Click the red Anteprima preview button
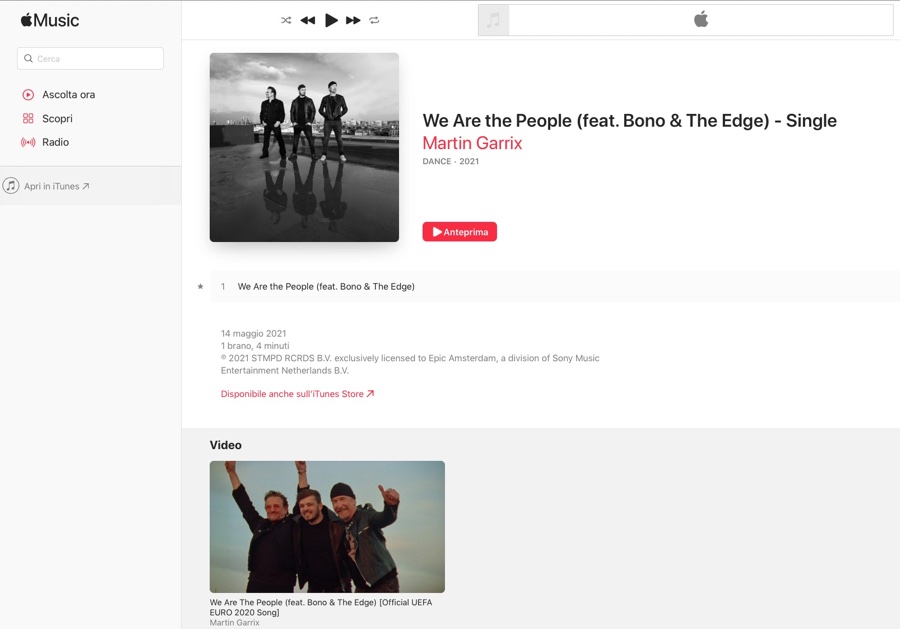The height and width of the screenshot is (629, 900). point(460,232)
